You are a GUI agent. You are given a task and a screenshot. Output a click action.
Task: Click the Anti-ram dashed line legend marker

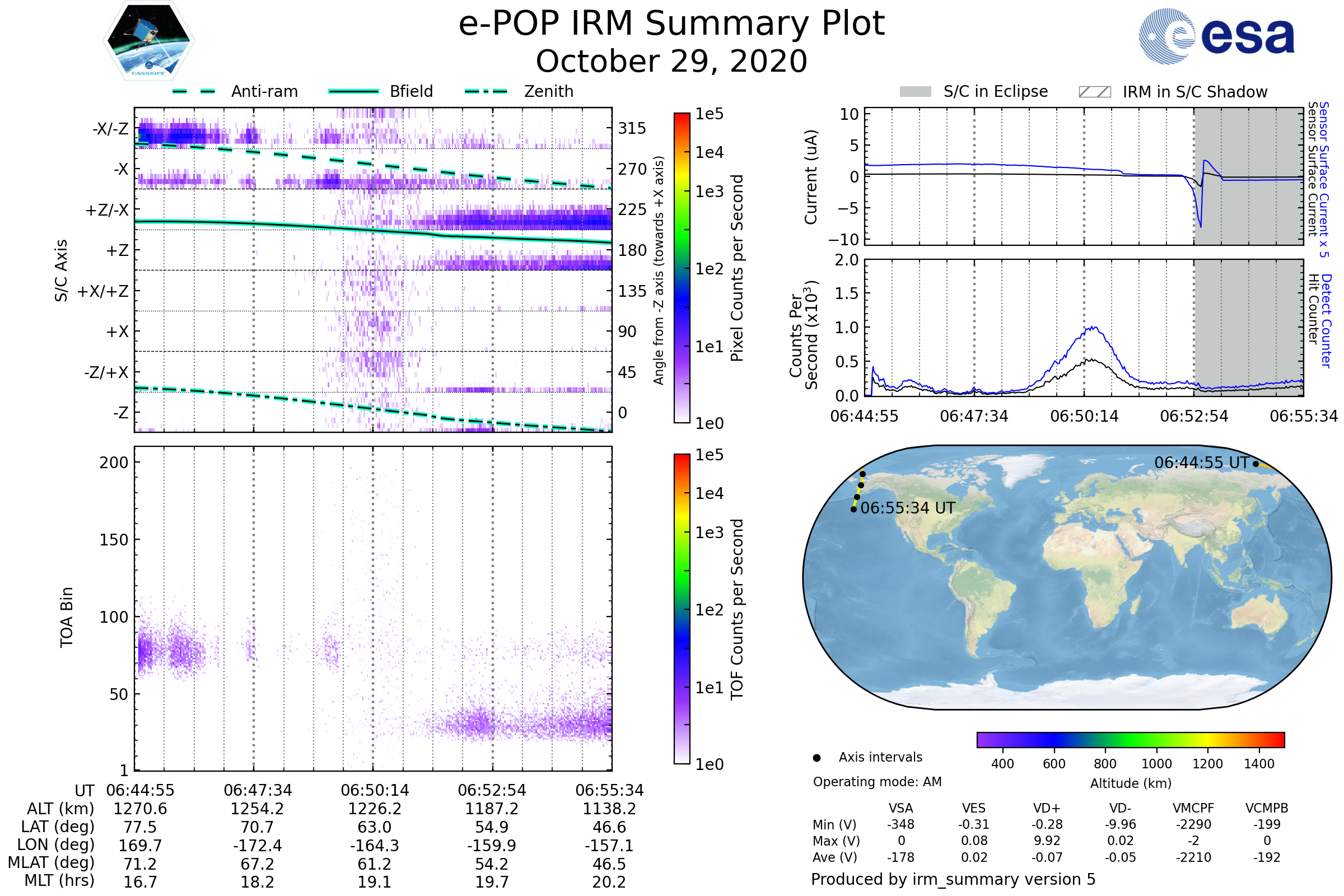(x=194, y=91)
